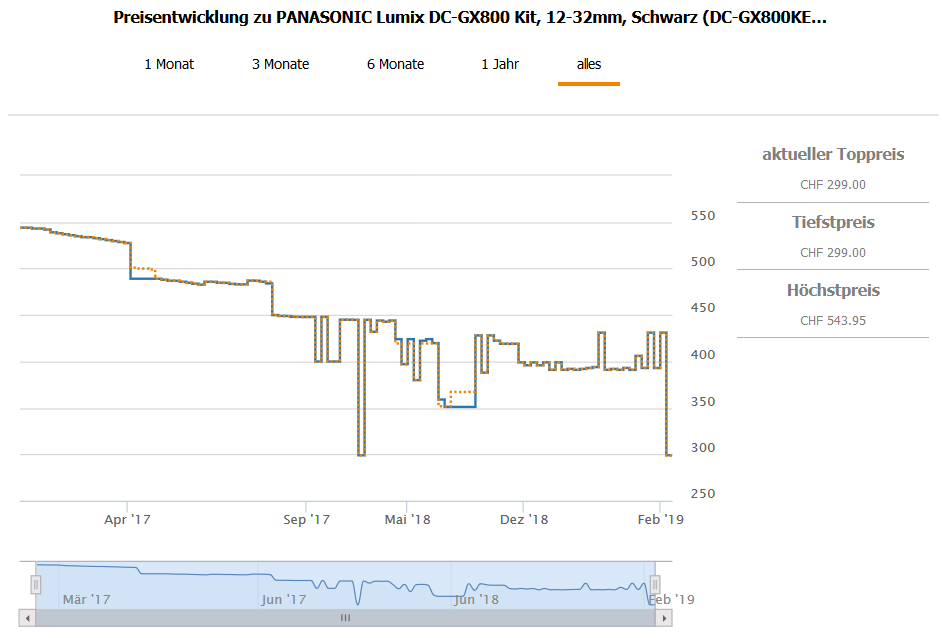
Task: Click the 300 y-axis label
Action: [703, 448]
